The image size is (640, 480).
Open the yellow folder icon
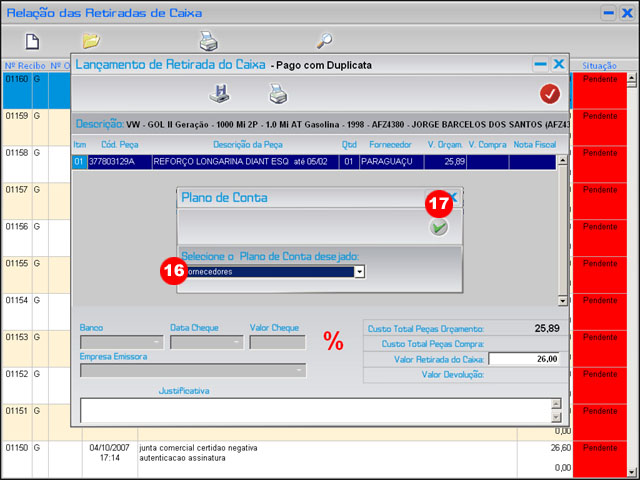91,41
